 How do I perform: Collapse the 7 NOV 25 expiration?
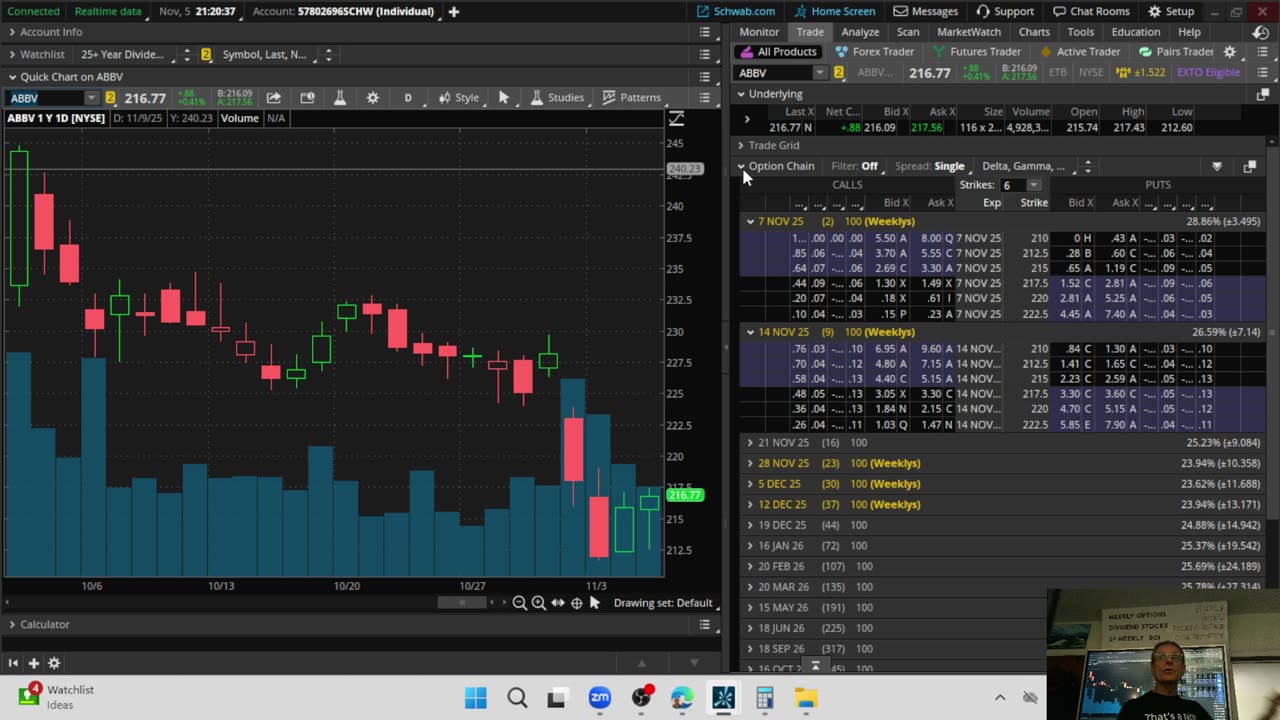[750, 221]
